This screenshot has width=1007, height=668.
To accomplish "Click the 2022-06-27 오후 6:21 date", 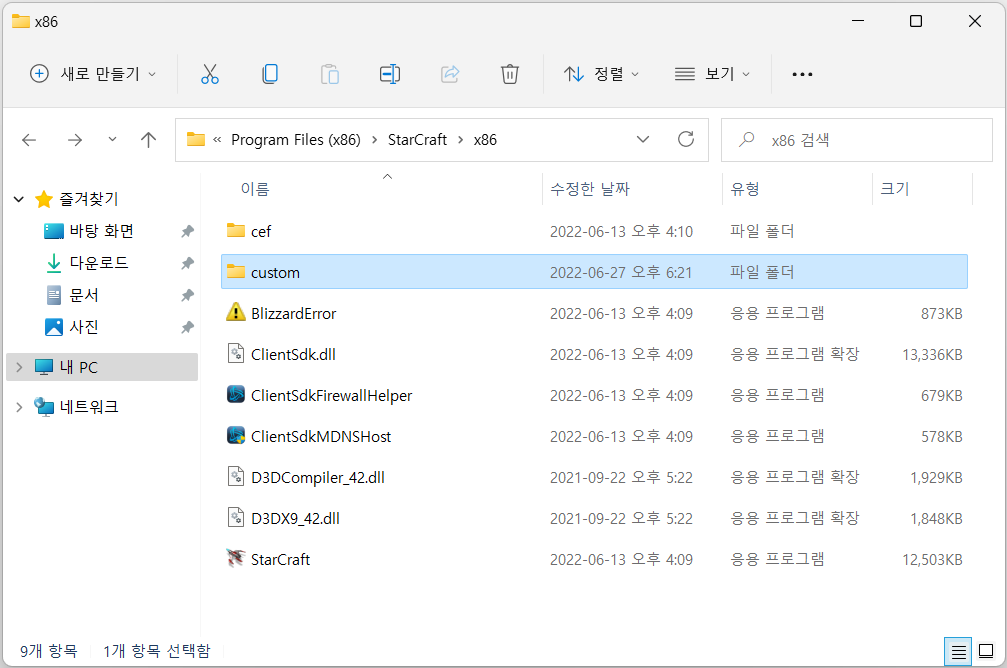I will [621, 272].
